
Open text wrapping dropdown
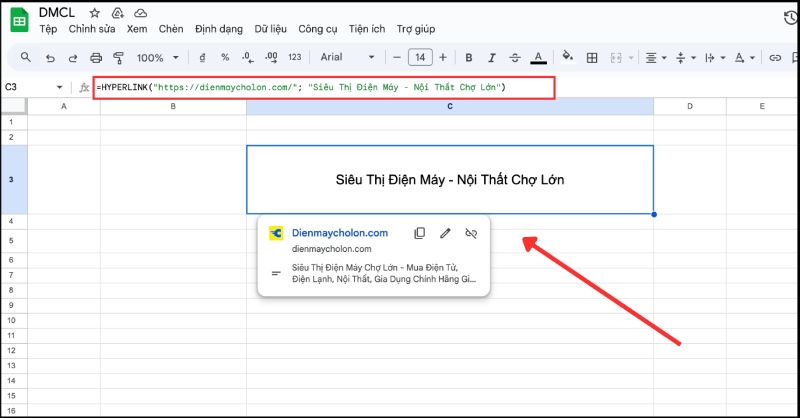pyautogui.click(x=715, y=58)
